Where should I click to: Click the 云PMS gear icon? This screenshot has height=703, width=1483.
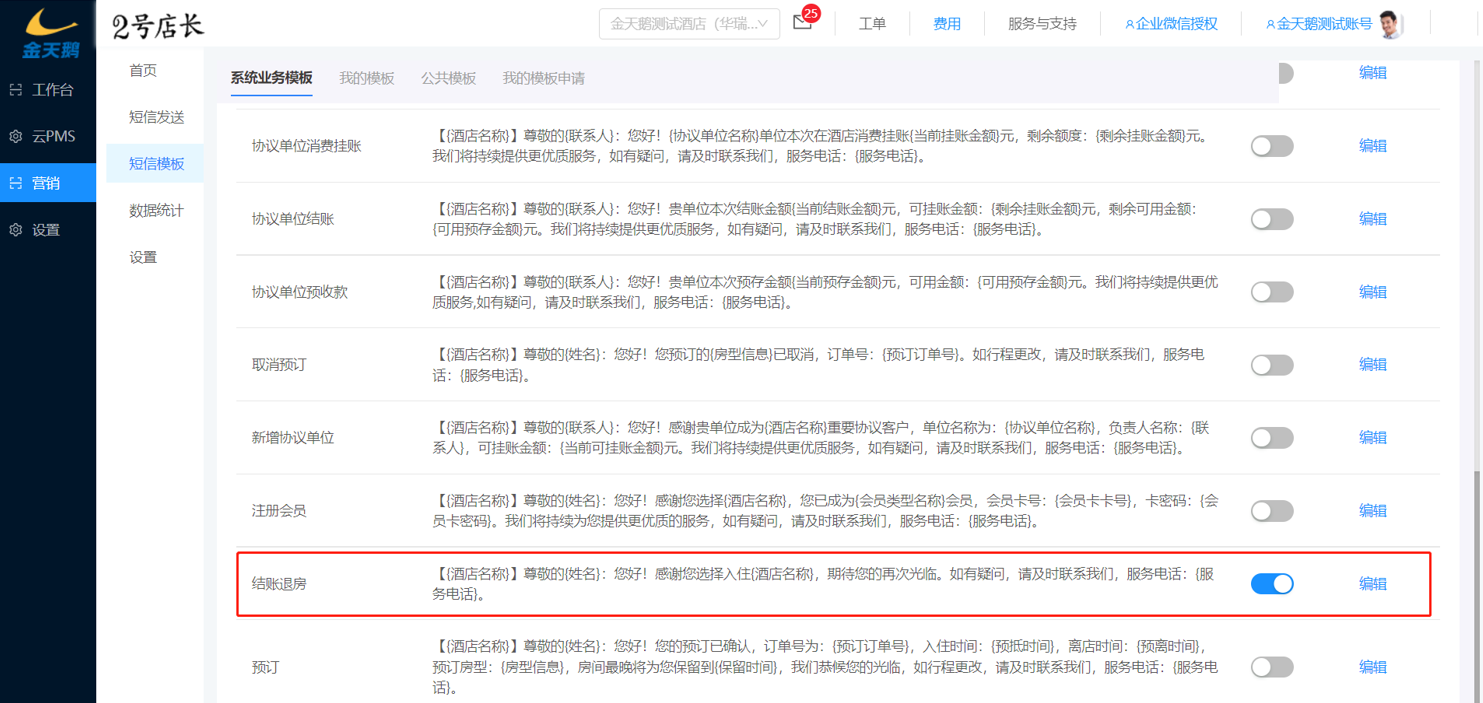[15, 136]
